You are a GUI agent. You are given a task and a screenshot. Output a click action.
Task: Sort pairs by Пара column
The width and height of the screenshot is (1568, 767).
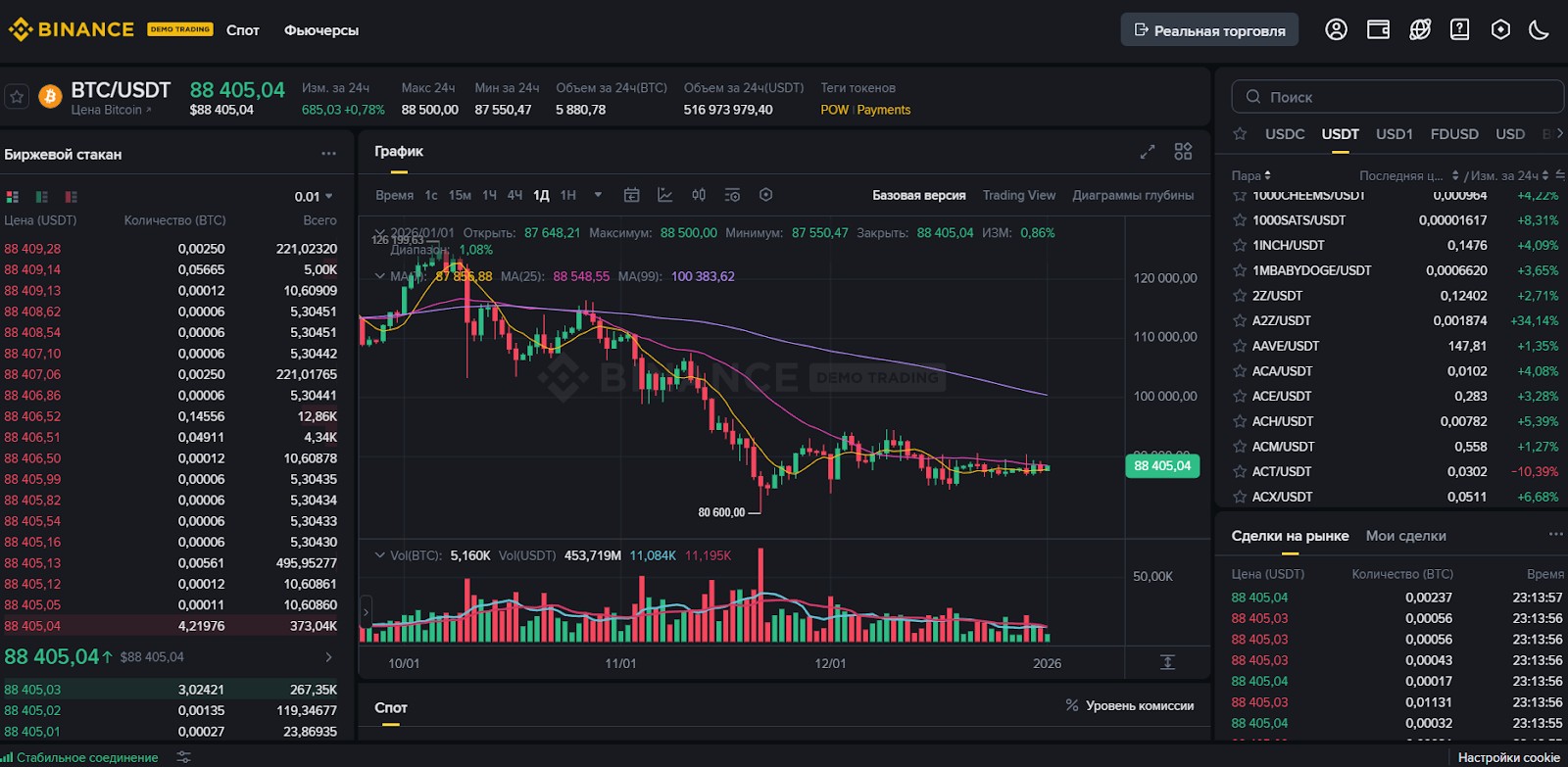pyautogui.click(x=1250, y=175)
